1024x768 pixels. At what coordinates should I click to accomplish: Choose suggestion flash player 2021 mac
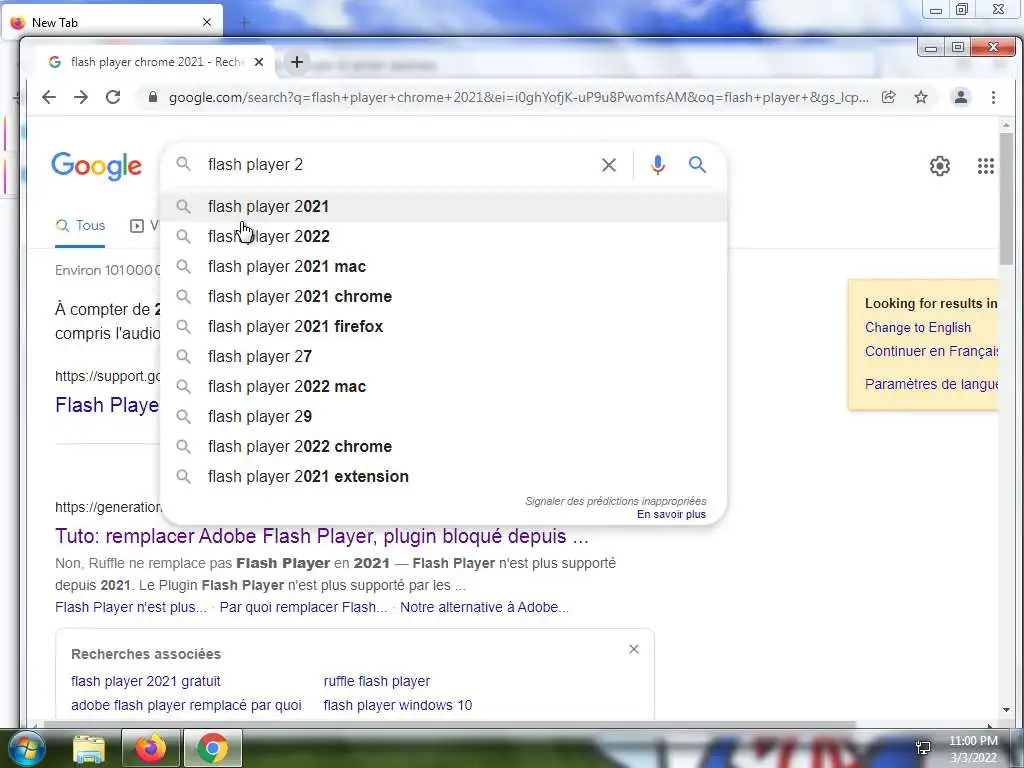[444, 266]
